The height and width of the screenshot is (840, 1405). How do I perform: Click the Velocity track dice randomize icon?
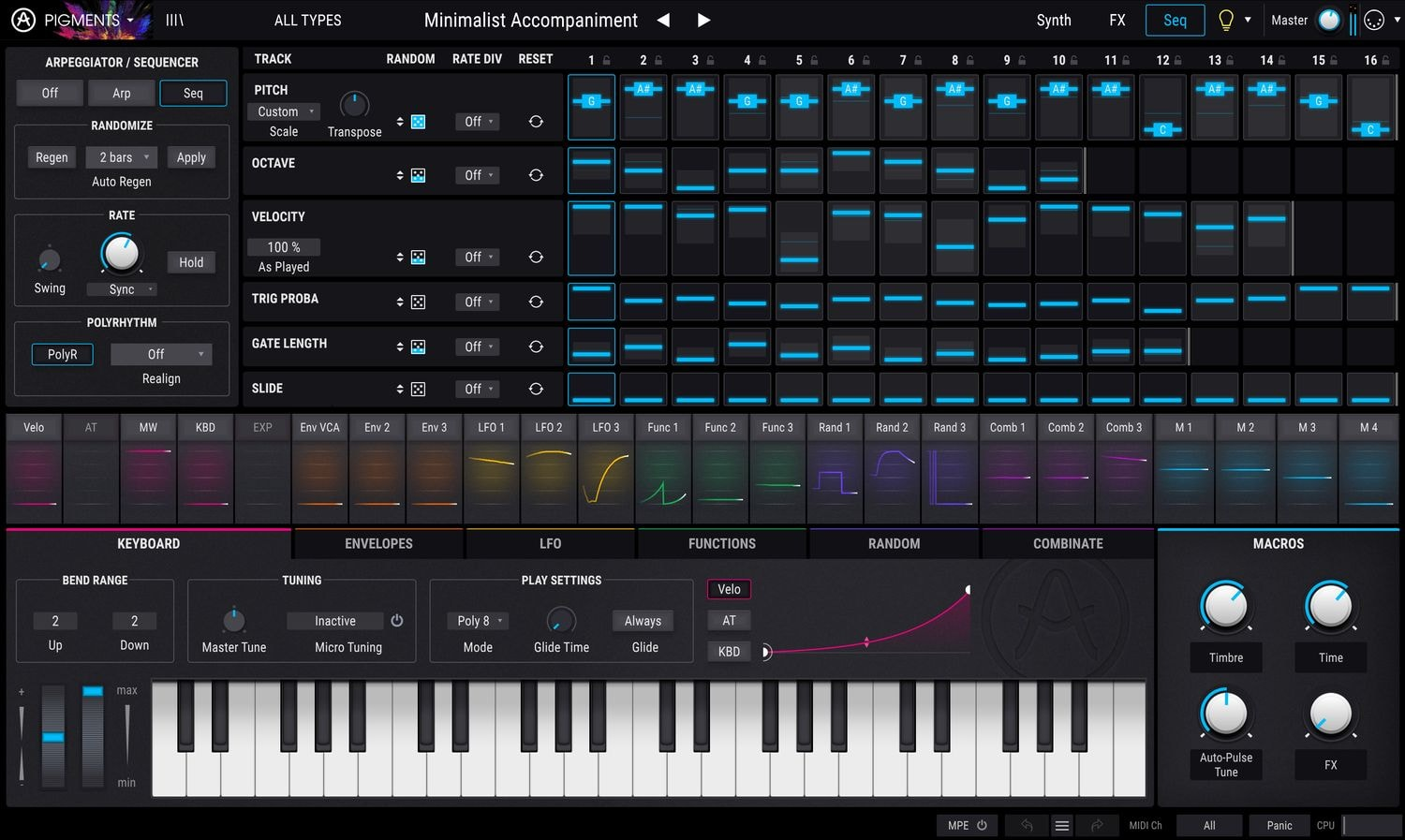tap(418, 257)
